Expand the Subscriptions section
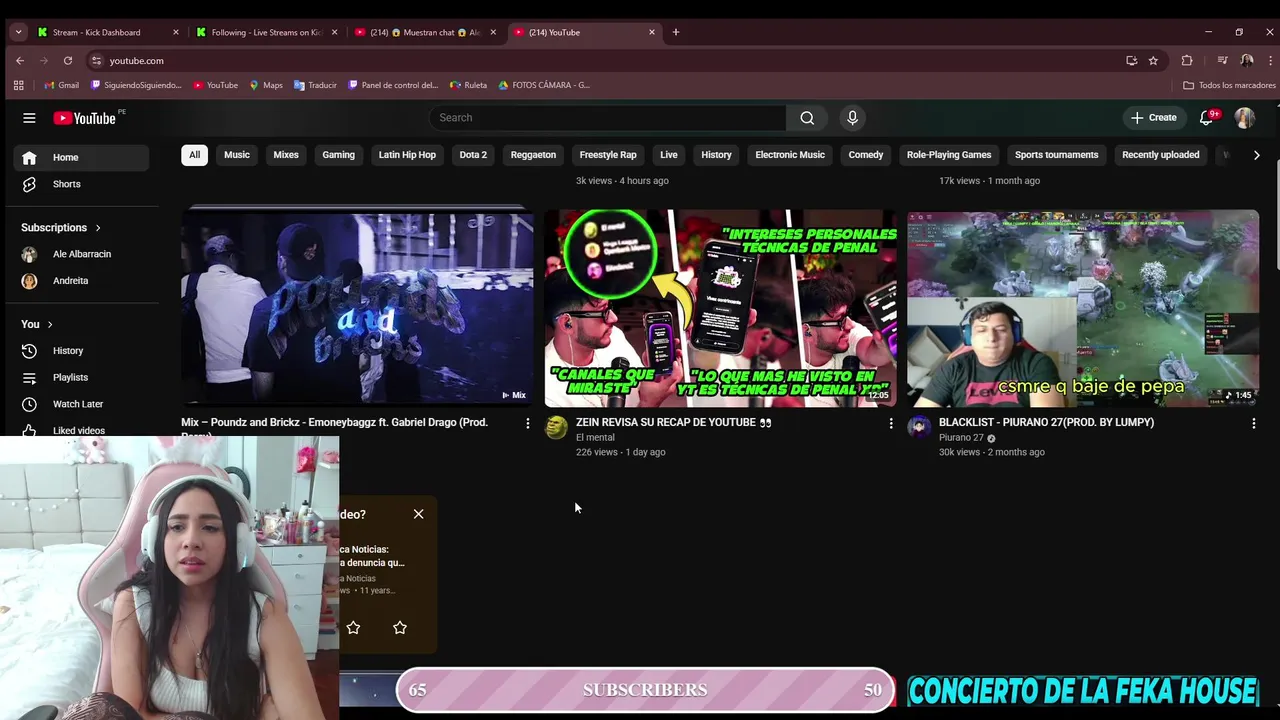The image size is (1280, 720). [x=61, y=228]
